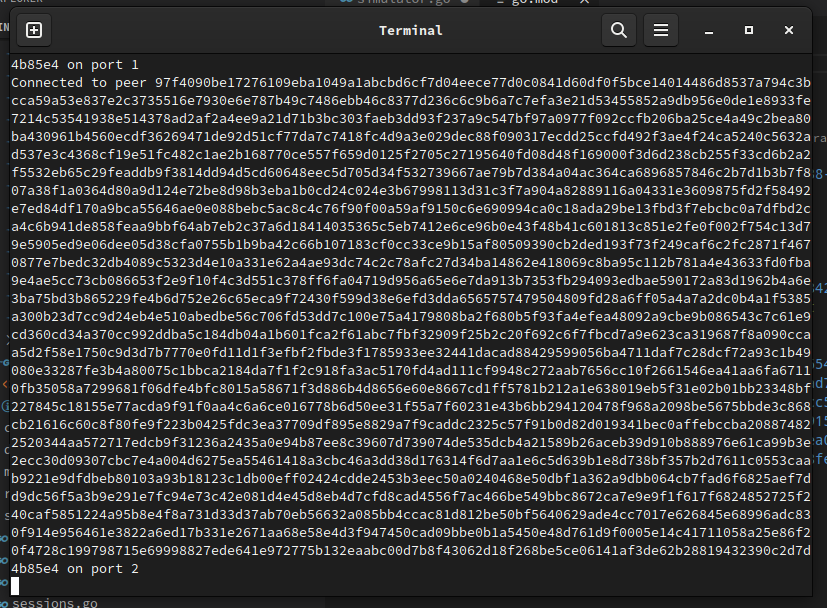Click the hex line starting with '227845c18155'

(411, 407)
